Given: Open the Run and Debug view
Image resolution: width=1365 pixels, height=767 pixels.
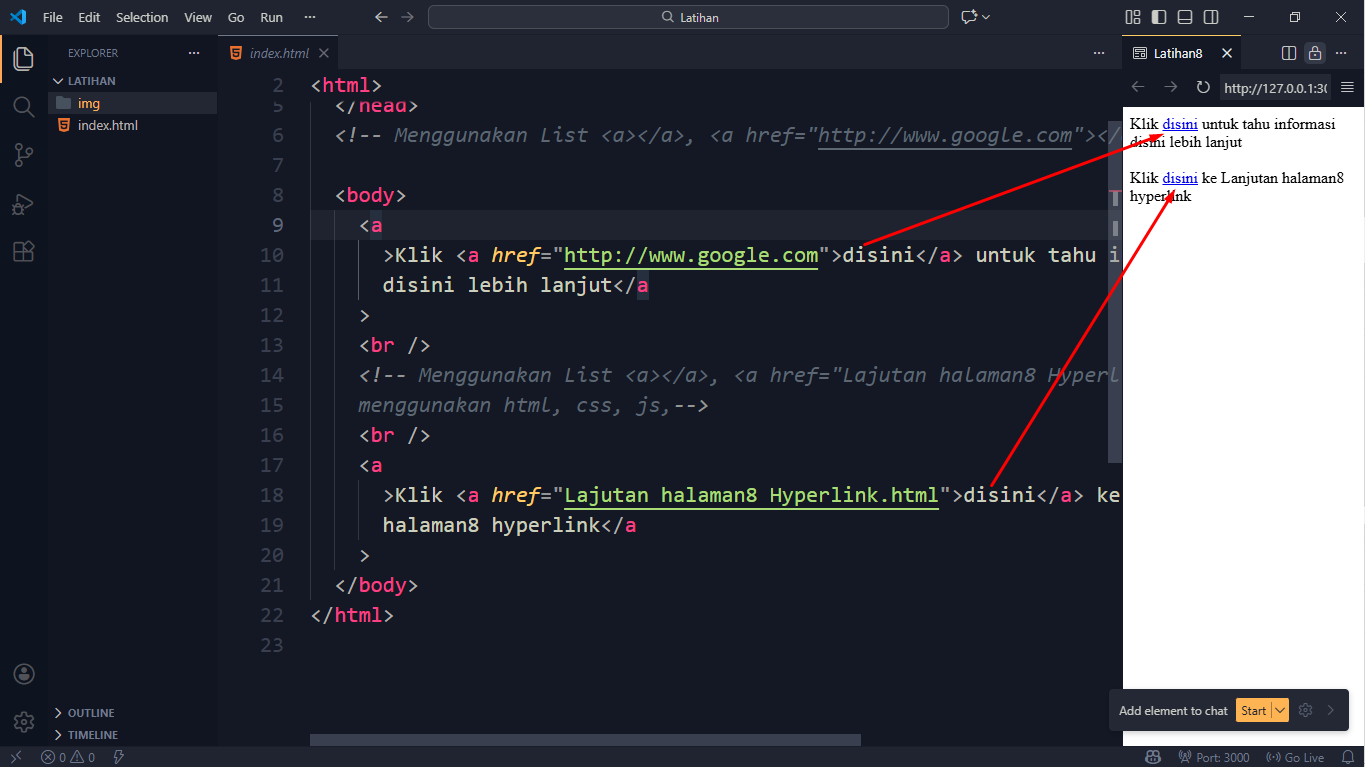Looking at the screenshot, I should (x=23, y=204).
